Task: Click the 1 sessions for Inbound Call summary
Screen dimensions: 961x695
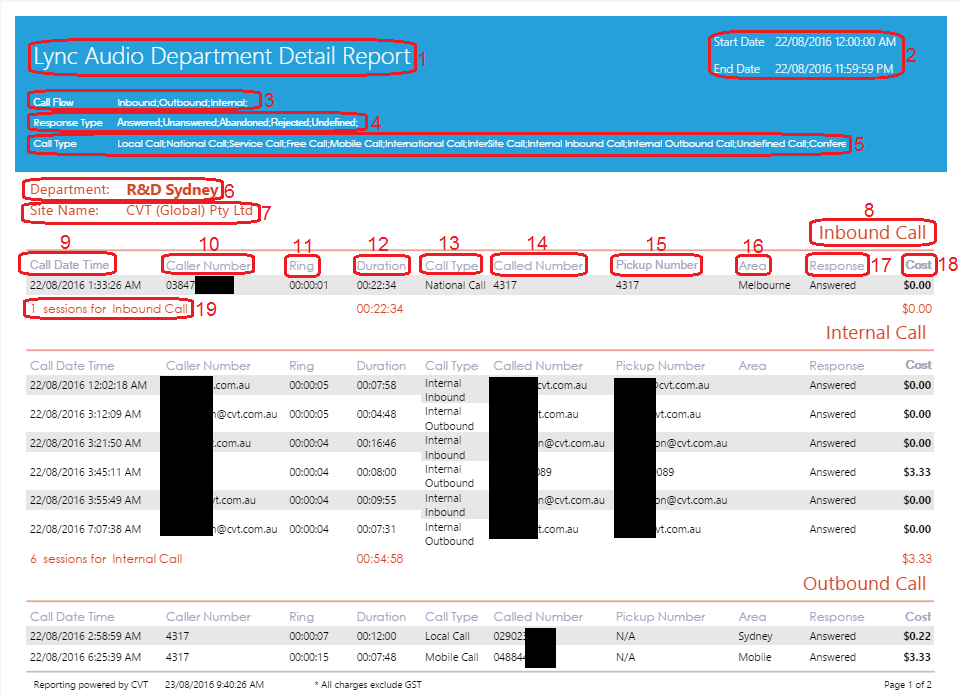Action: (x=109, y=309)
